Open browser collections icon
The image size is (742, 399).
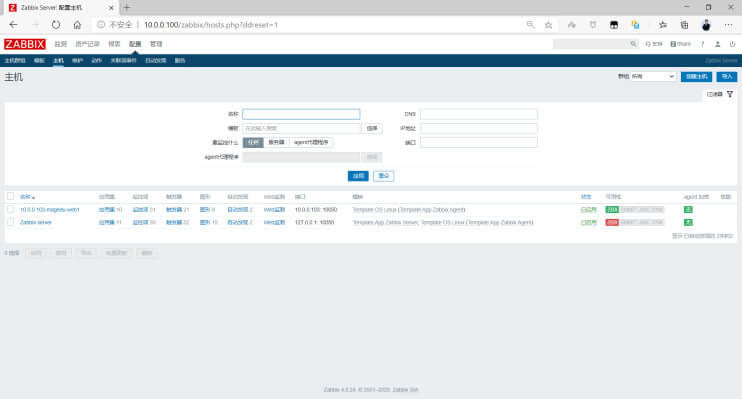pyautogui.click(x=684, y=25)
